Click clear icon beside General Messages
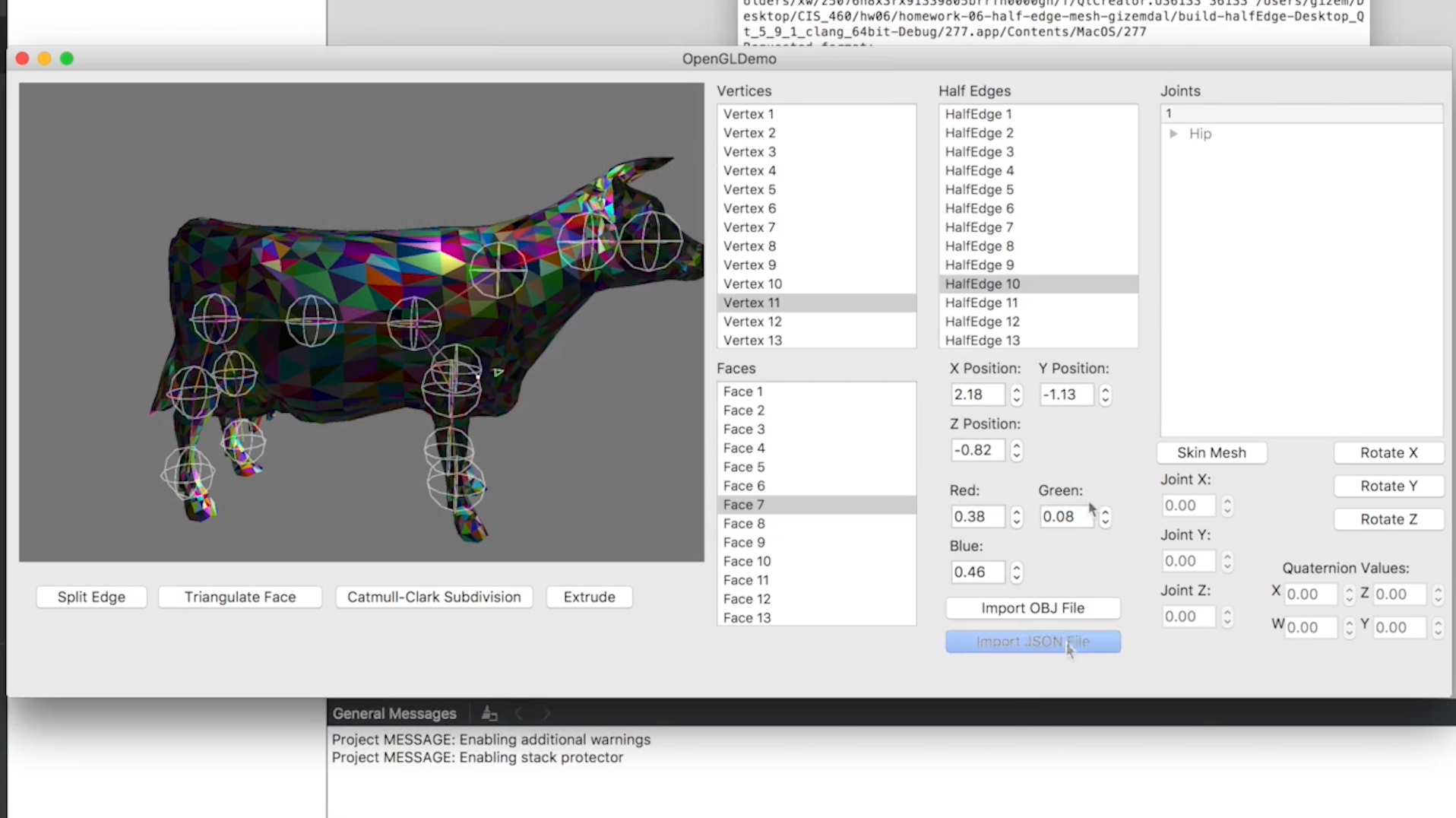1456x818 pixels. click(489, 714)
